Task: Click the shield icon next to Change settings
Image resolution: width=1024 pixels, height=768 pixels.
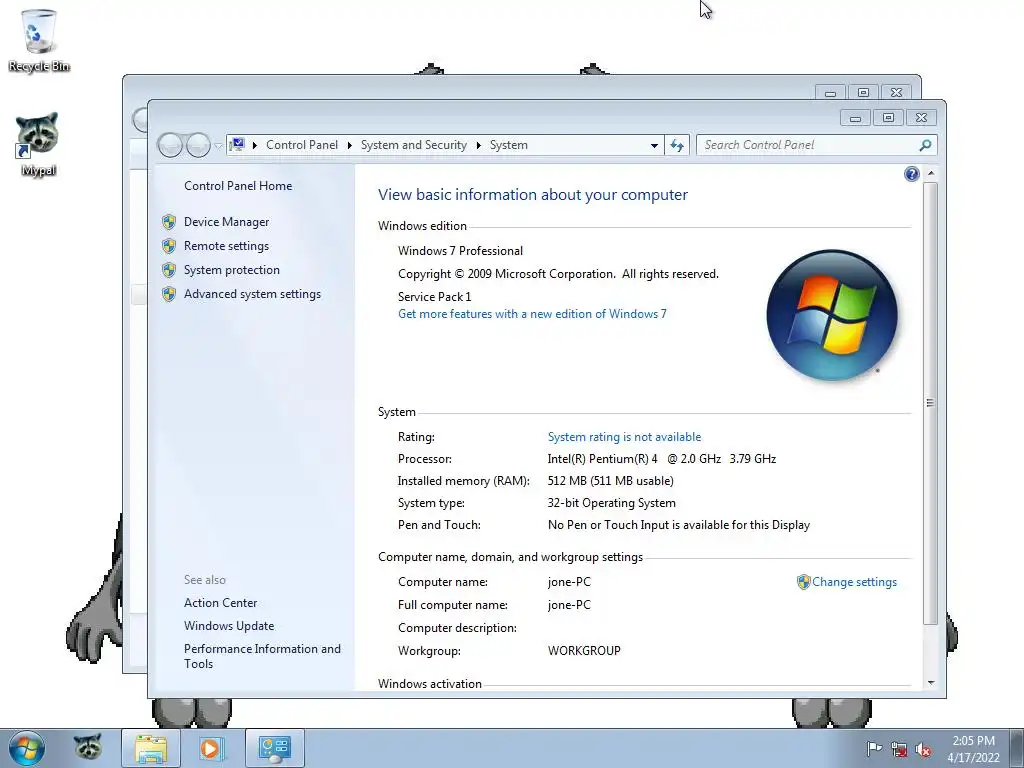Action: click(803, 582)
